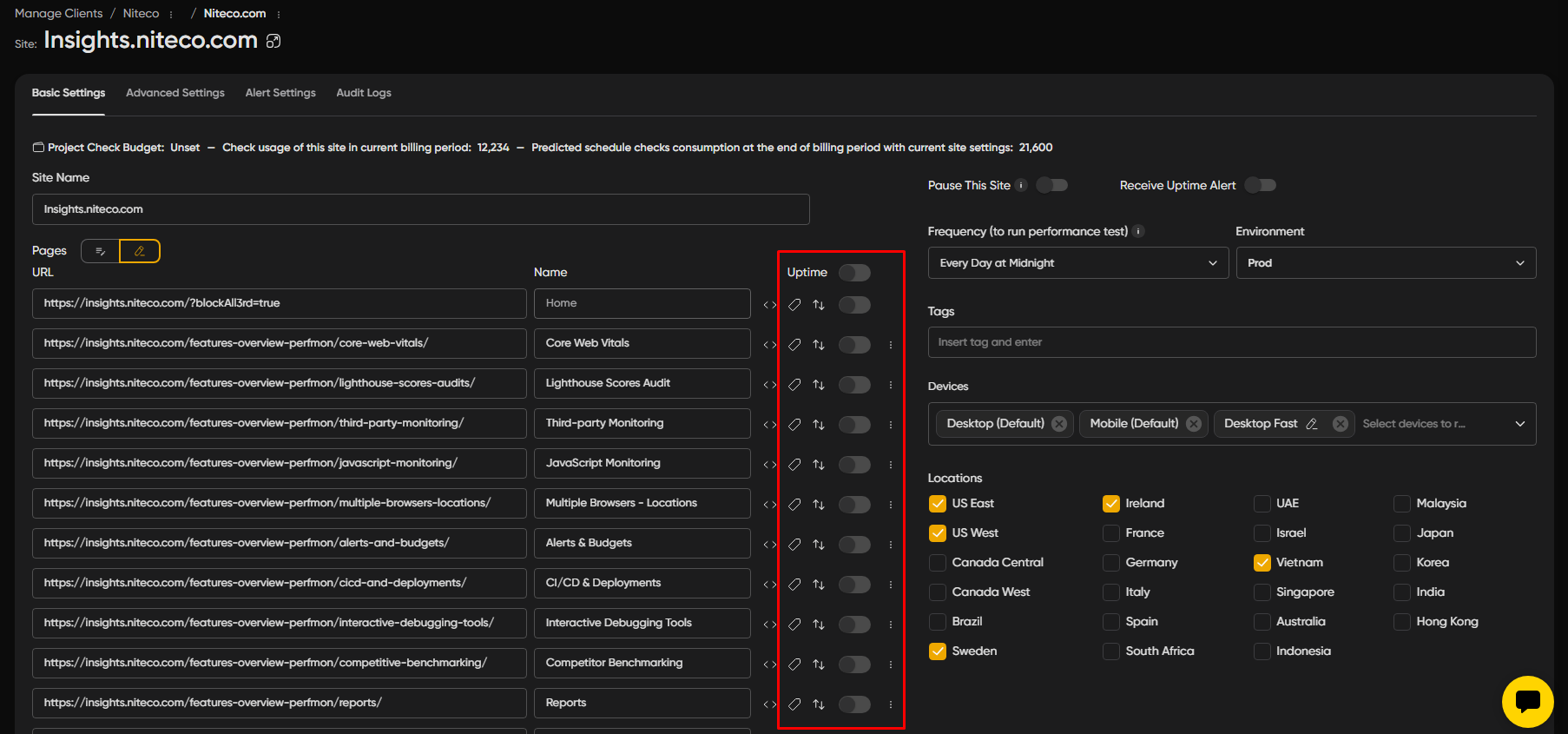Image resolution: width=1568 pixels, height=734 pixels.
Task: Check the Germany location checkbox
Action: point(1111,563)
